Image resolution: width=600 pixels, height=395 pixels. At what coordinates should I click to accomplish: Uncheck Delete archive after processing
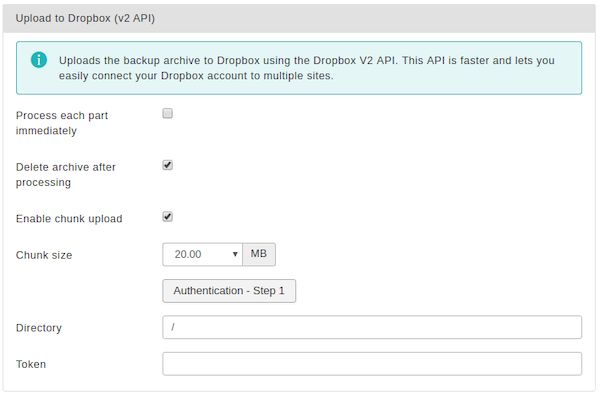click(x=168, y=165)
